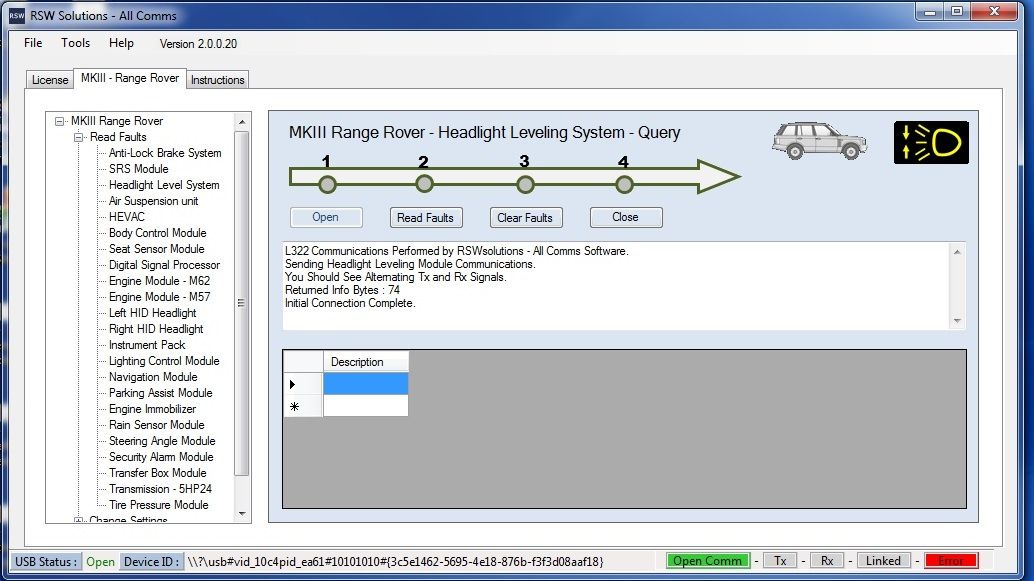This screenshot has width=1034, height=581.
Task: Select Digital Signal Processor in tree
Action: (x=164, y=265)
